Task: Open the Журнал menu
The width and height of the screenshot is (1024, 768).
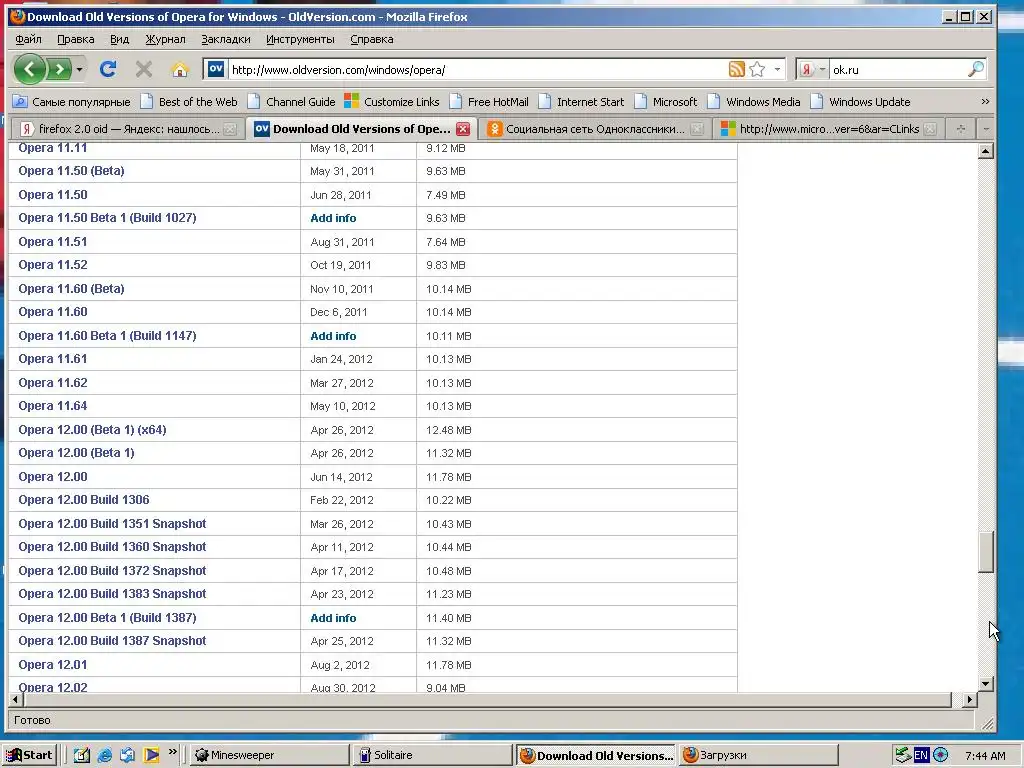Action: (x=165, y=39)
